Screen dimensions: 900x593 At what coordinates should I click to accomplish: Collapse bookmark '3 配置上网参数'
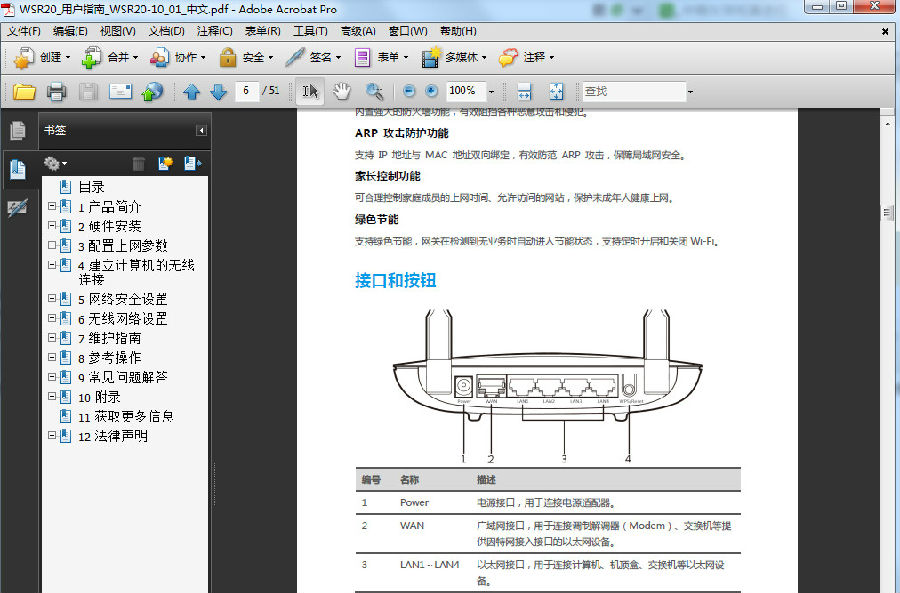click(x=52, y=245)
